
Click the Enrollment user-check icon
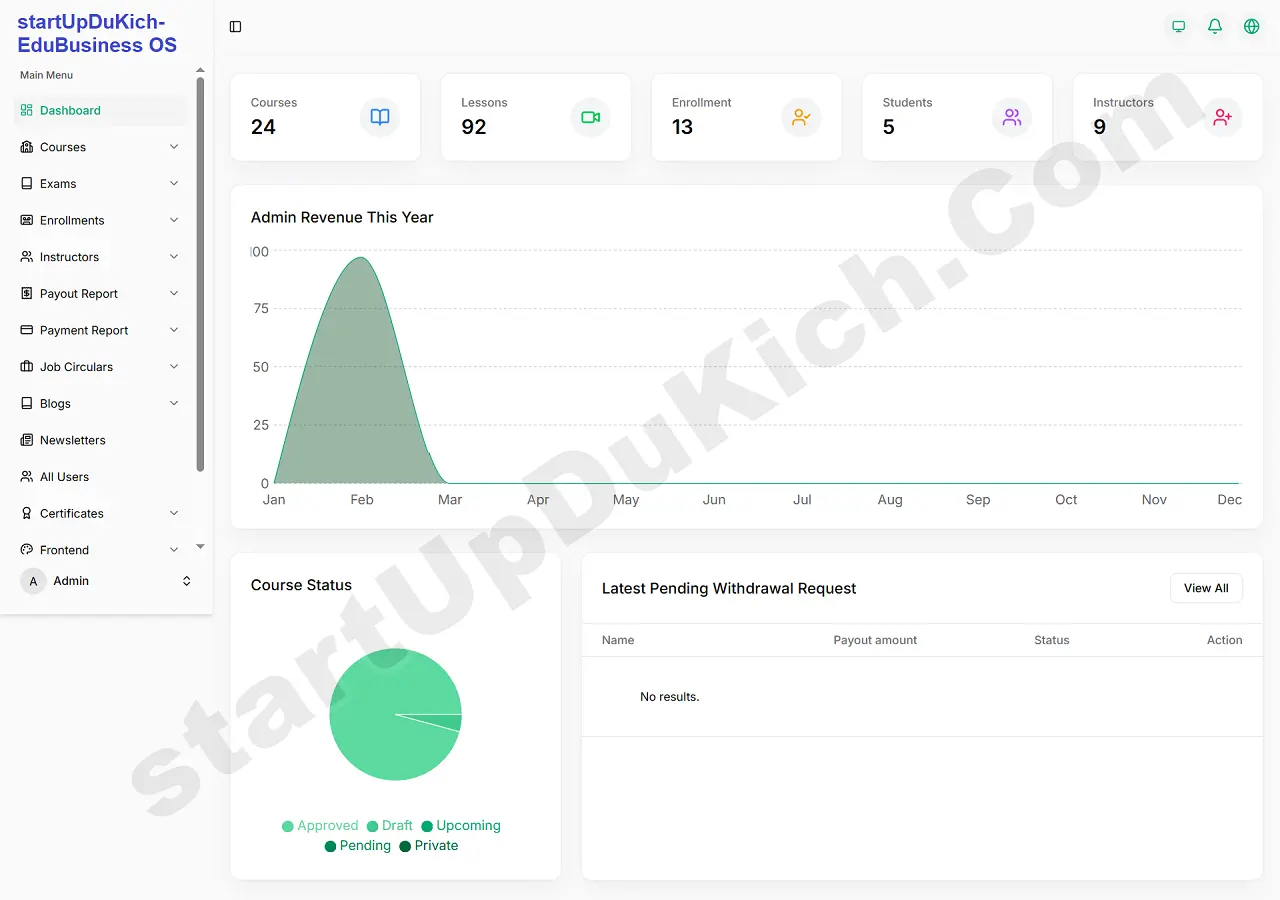[x=801, y=117]
